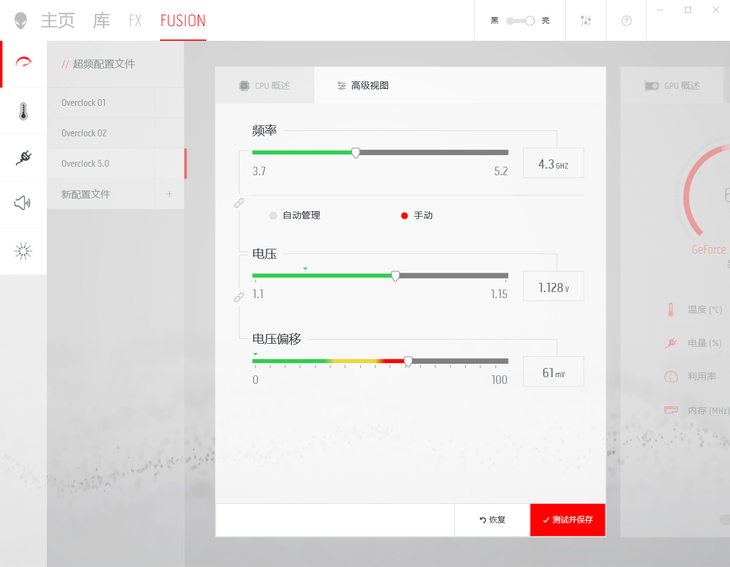Click the 恢复 restore button
This screenshot has height=567, width=730.
pos(492,520)
